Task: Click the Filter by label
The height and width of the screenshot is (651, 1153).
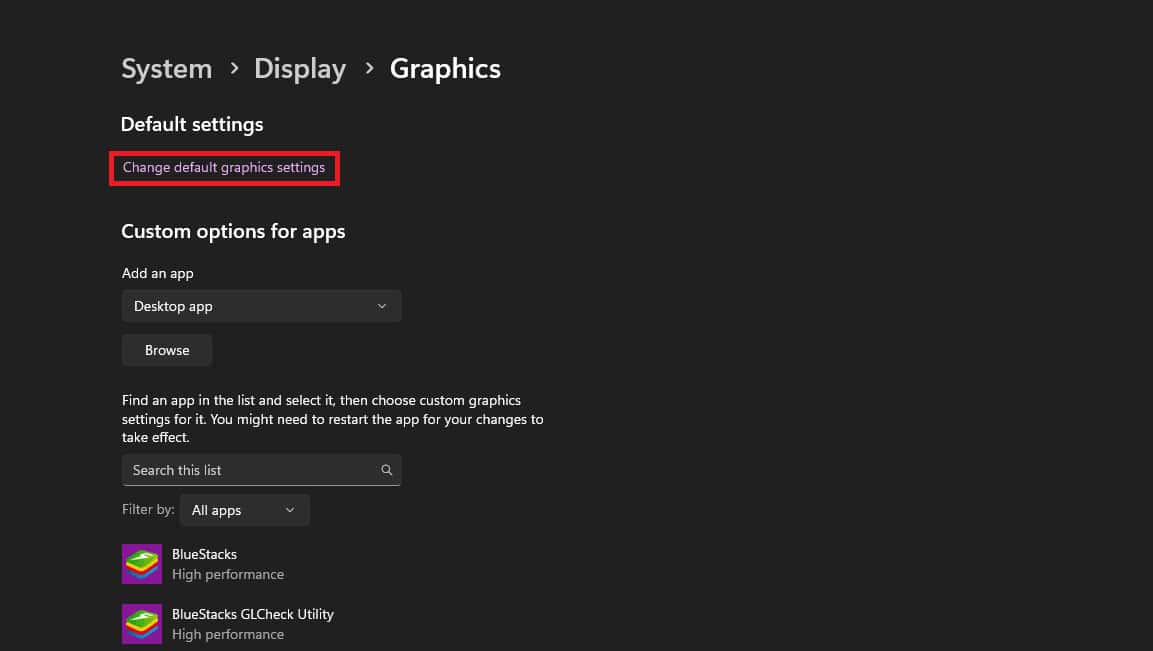Action: click(148, 509)
